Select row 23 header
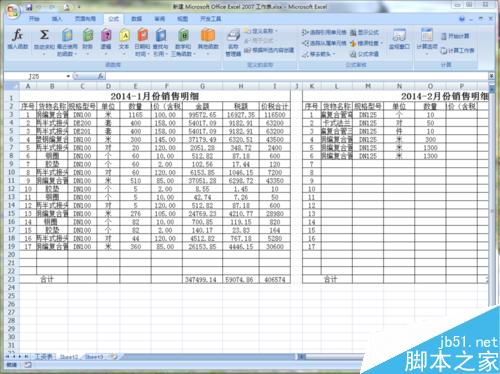The height and width of the screenshot is (374, 500). coord(12,279)
